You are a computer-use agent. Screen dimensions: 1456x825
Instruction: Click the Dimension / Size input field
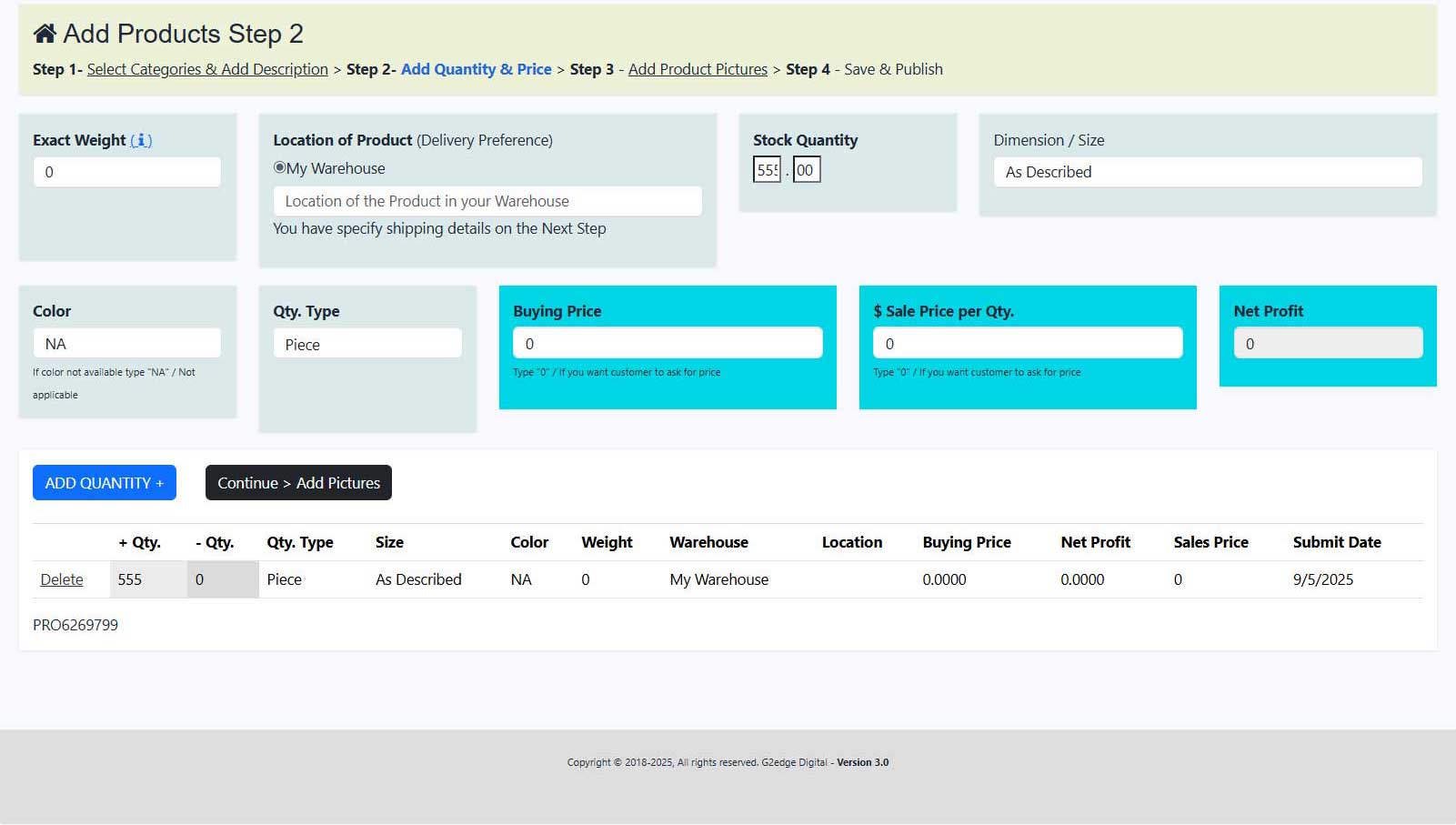(1208, 172)
